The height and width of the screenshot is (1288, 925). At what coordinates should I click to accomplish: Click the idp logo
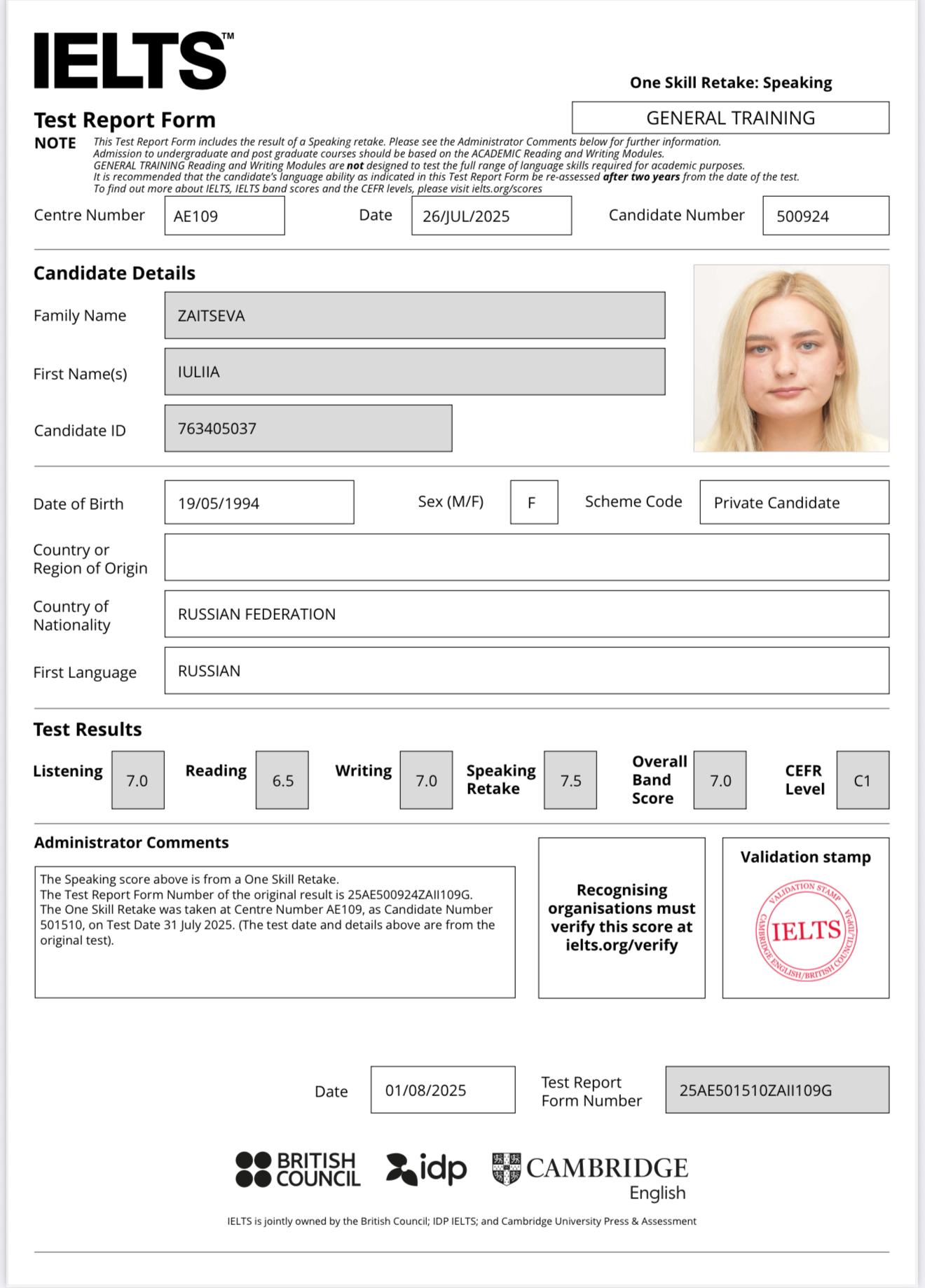click(x=426, y=1169)
